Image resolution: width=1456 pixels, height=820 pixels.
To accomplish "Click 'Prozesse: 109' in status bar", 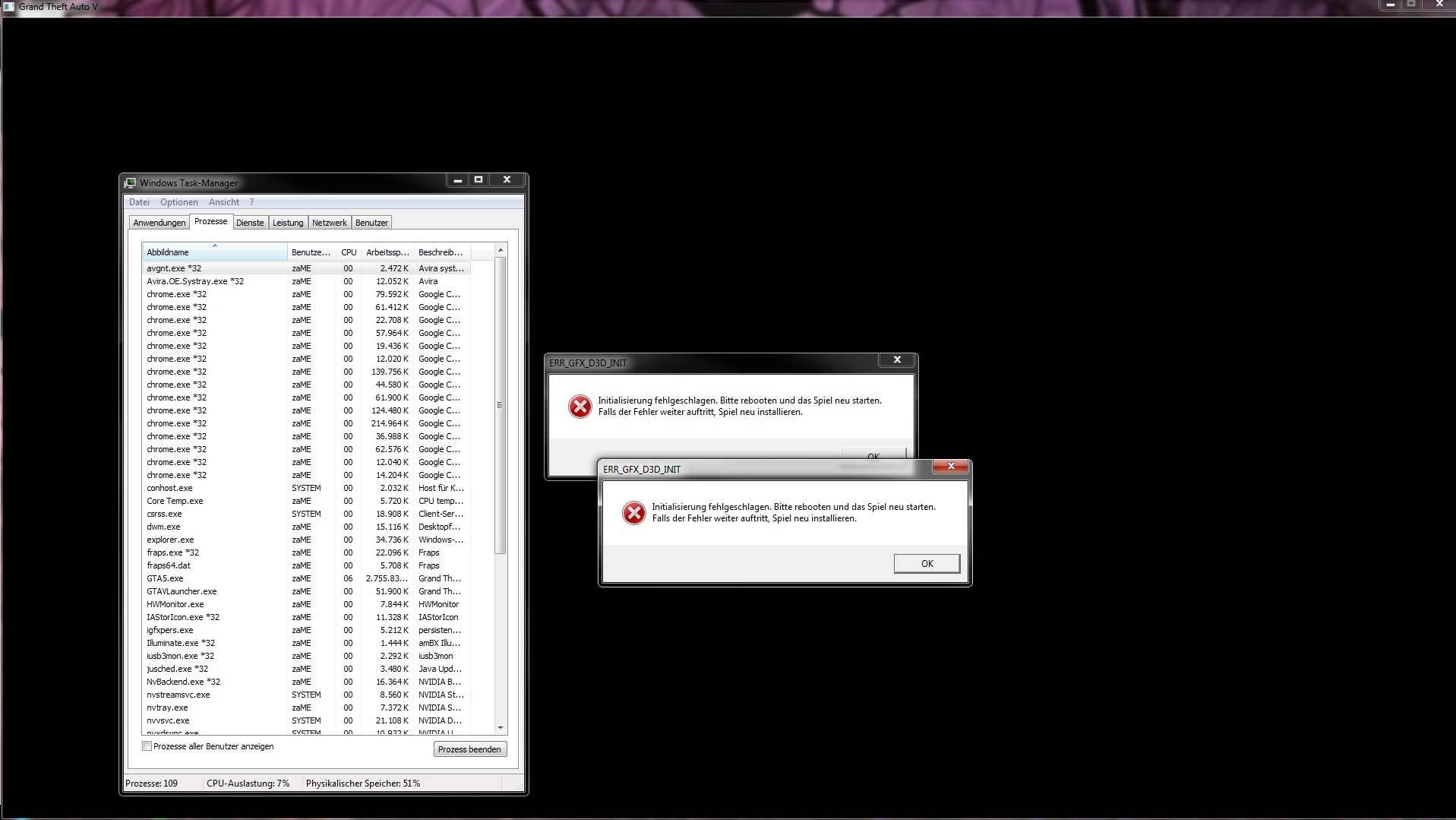I will [151, 784].
